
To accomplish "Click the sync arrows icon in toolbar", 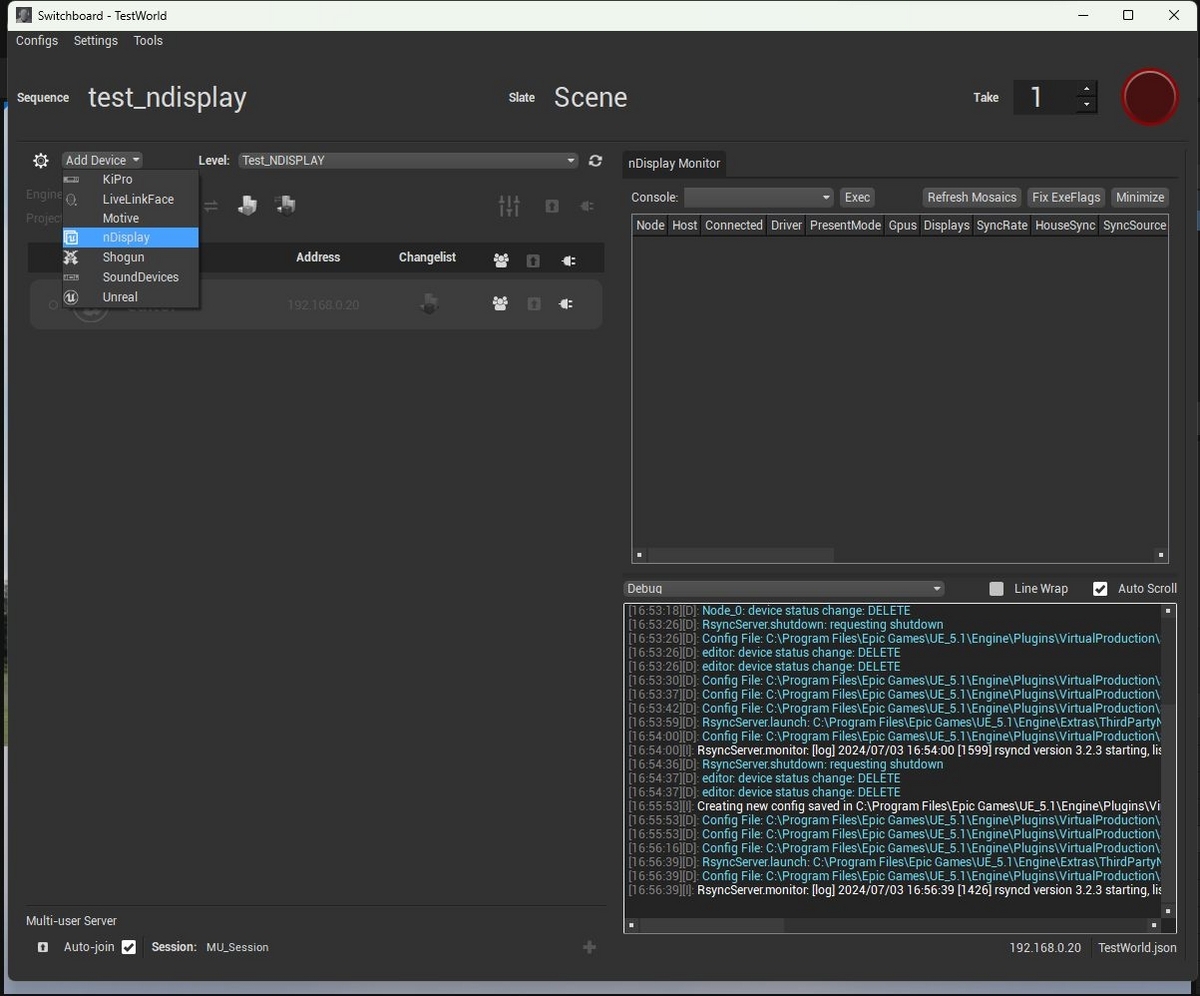I will (211, 206).
